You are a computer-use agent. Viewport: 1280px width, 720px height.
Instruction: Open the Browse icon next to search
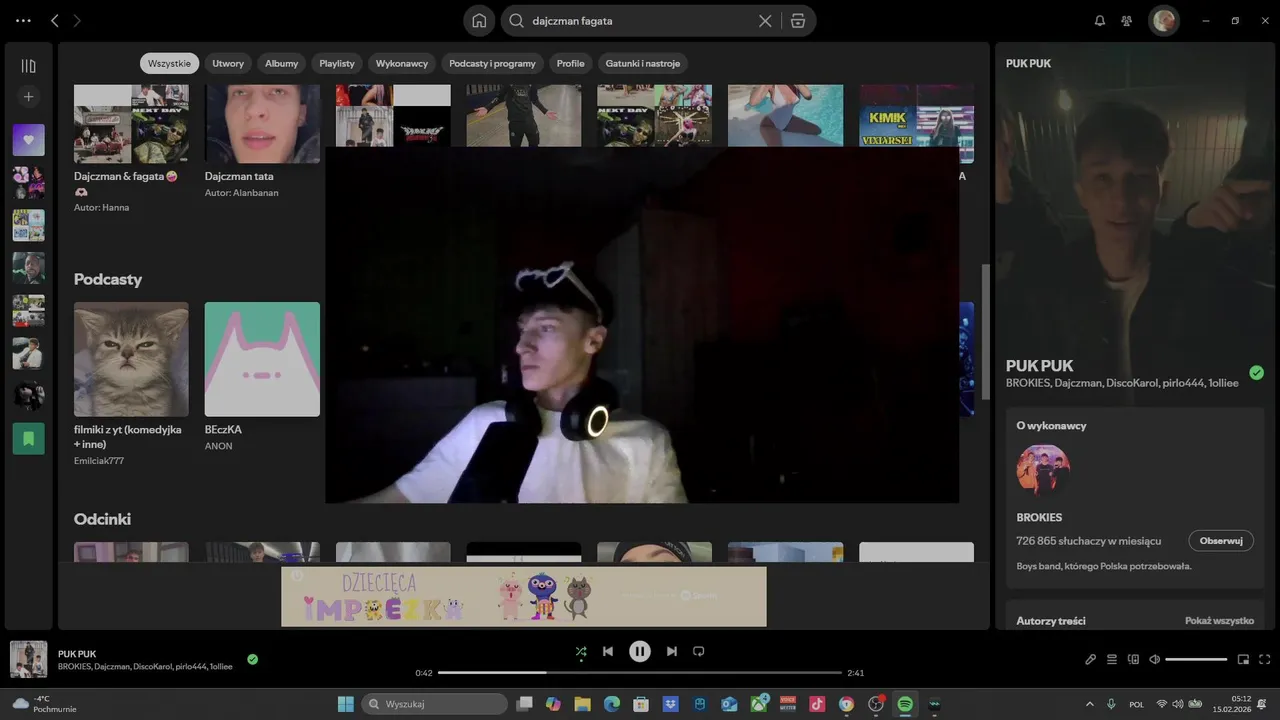click(797, 20)
